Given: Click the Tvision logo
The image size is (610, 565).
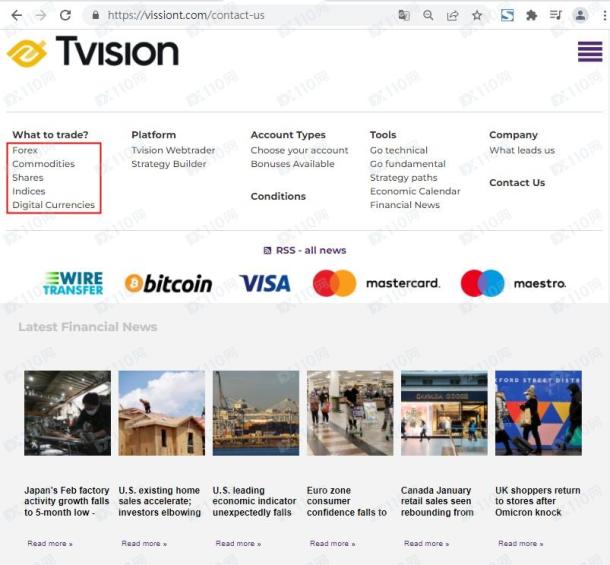Looking at the screenshot, I should [x=93, y=51].
